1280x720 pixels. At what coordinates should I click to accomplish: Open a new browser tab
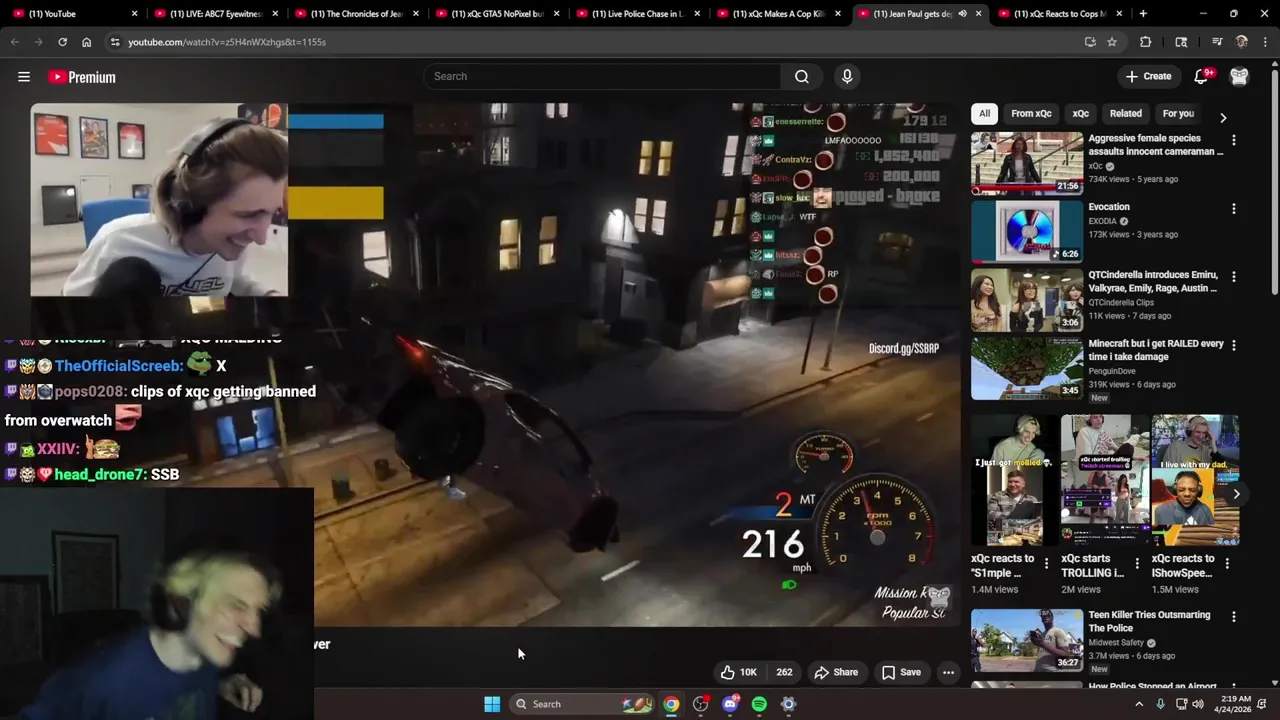(x=1143, y=14)
